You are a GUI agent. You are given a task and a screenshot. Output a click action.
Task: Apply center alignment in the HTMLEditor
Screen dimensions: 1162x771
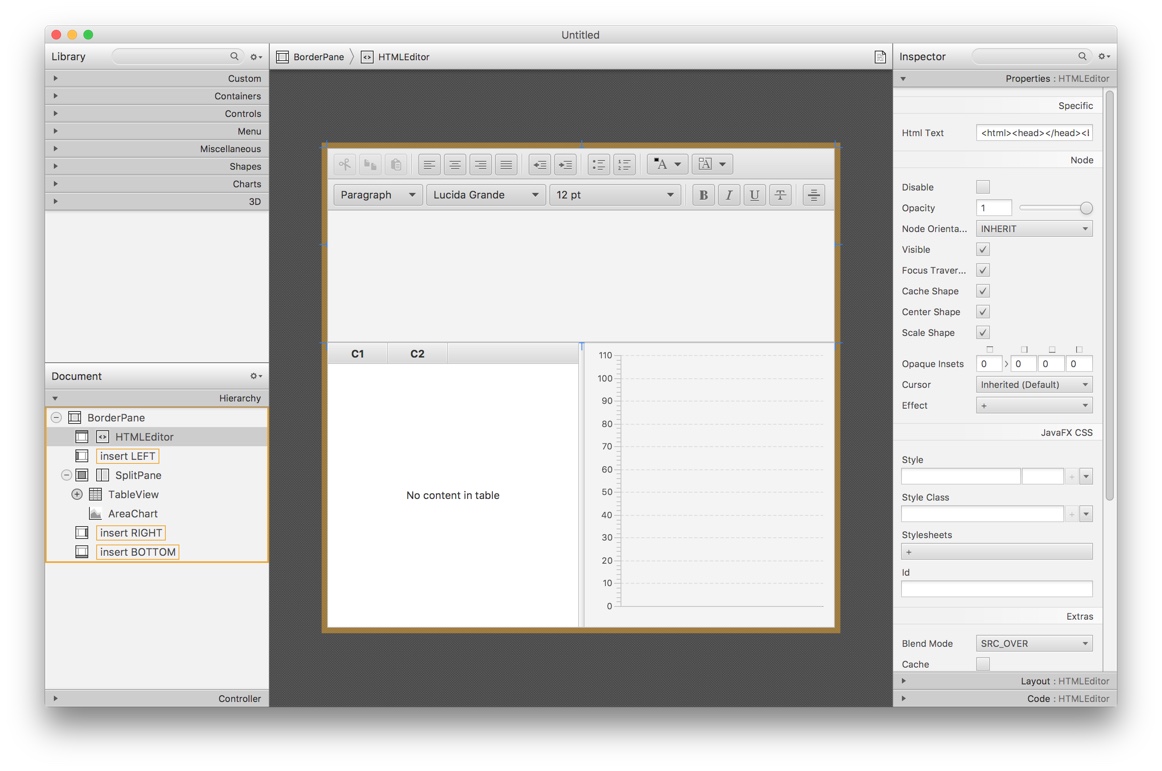pyautogui.click(x=453, y=163)
